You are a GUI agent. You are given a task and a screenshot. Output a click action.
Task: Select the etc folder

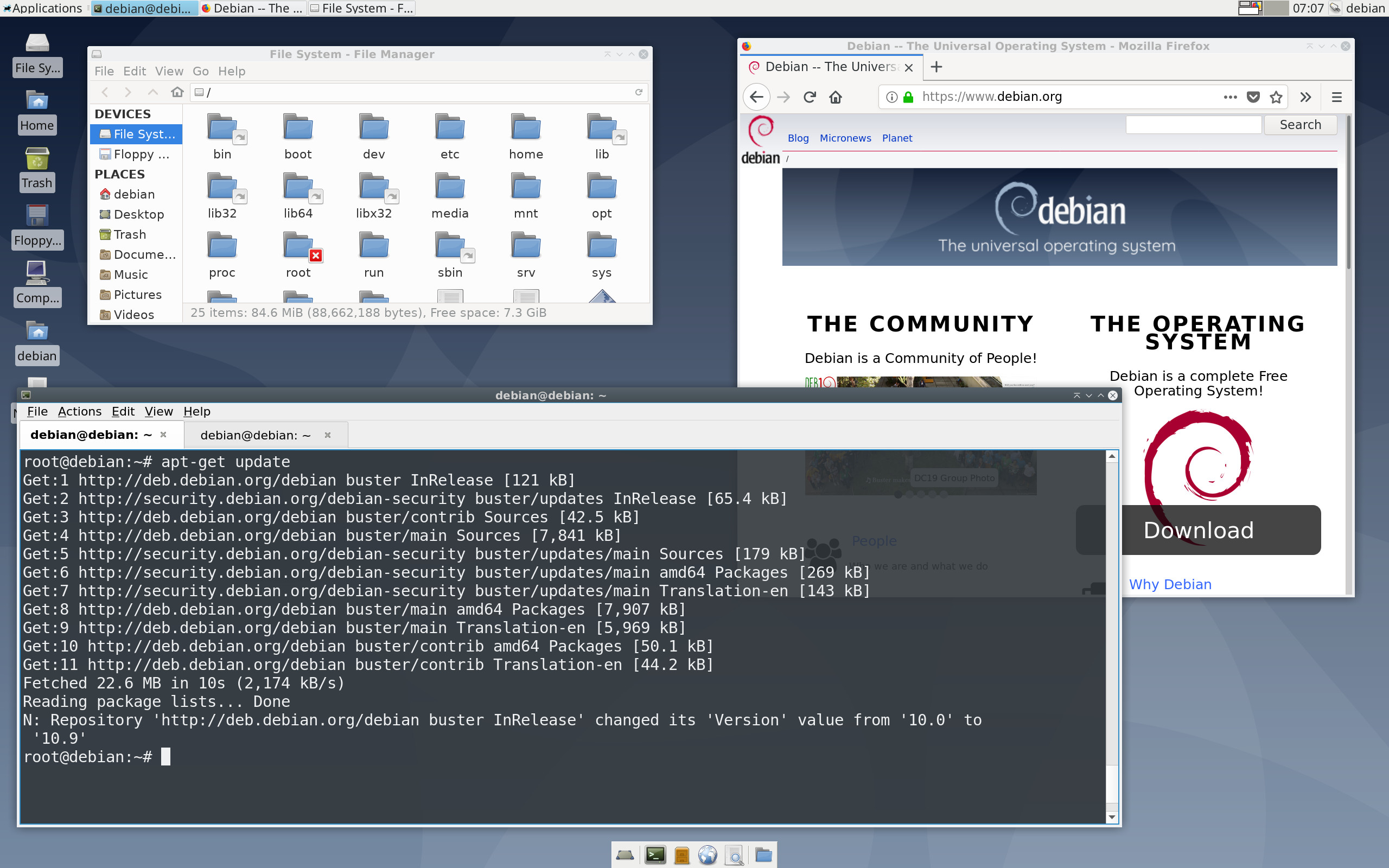click(450, 137)
